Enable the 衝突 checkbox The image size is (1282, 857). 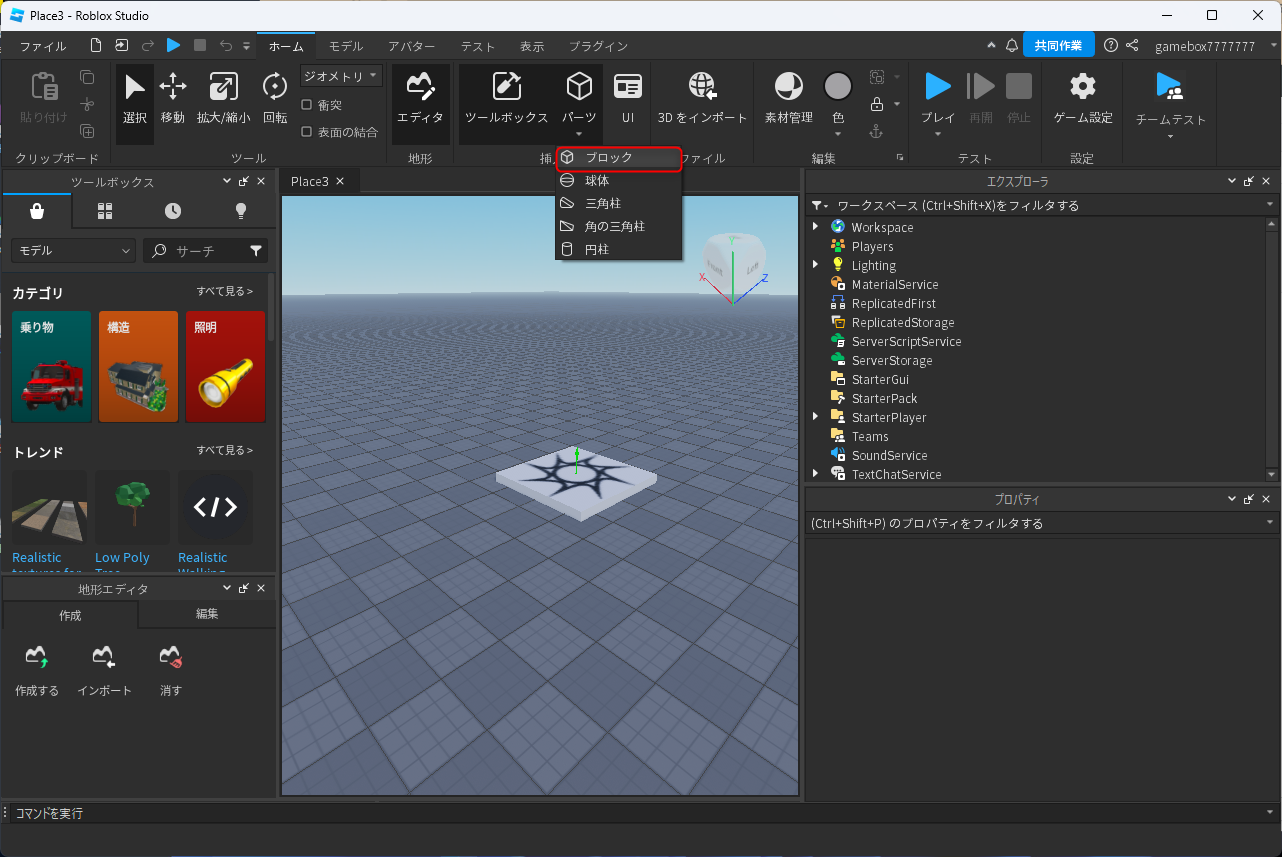point(307,105)
